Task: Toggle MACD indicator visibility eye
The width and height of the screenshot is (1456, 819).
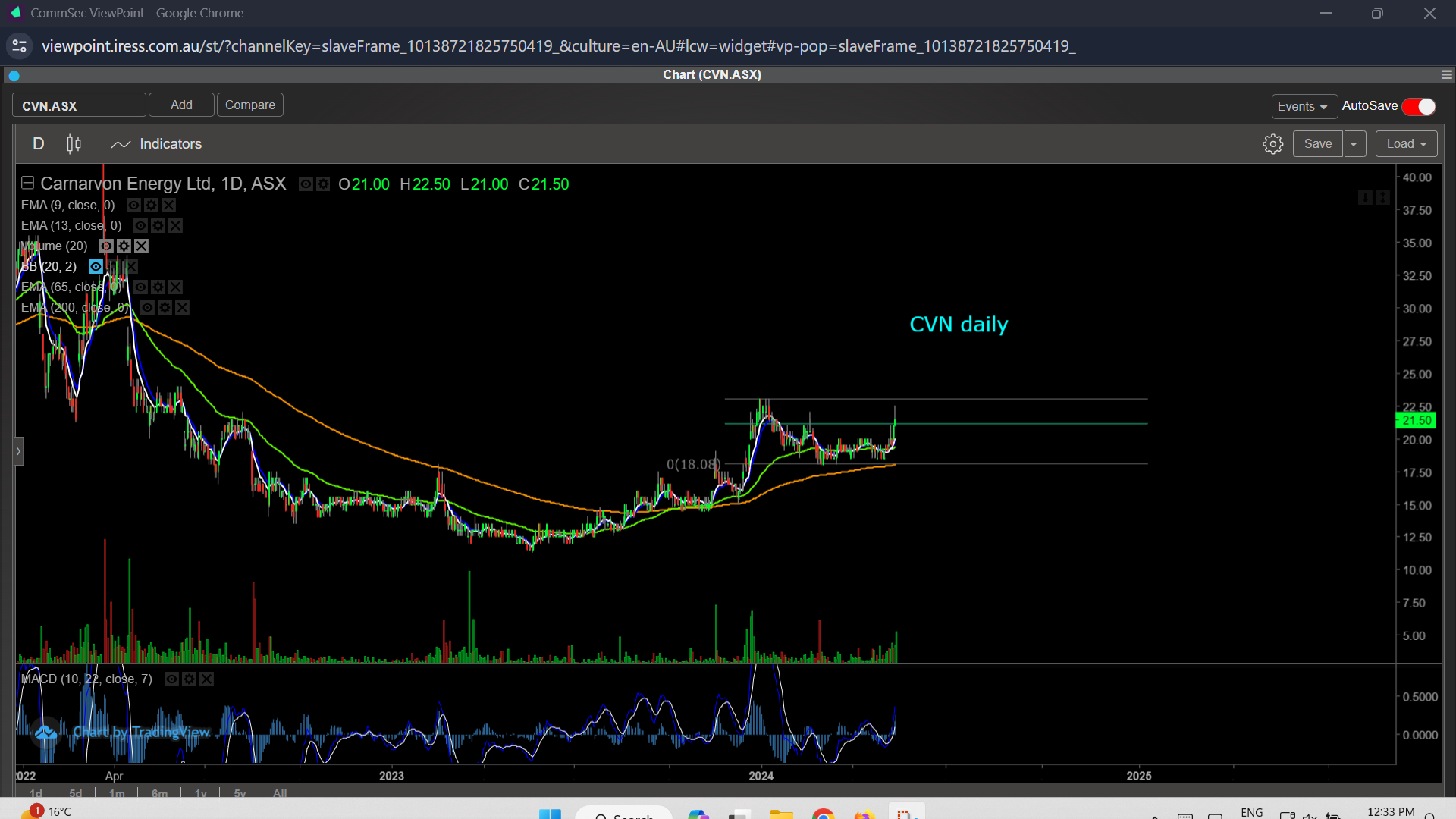Action: [171, 679]
